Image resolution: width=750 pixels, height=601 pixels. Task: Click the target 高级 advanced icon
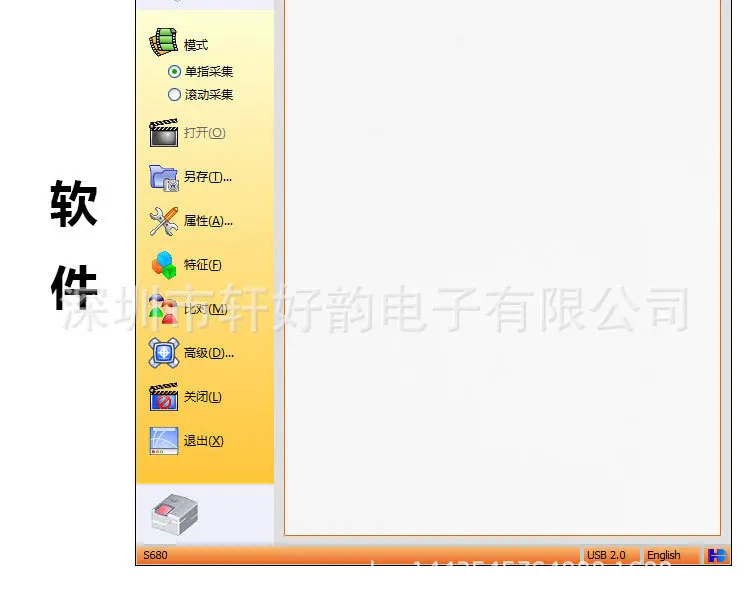click(164, 353)
